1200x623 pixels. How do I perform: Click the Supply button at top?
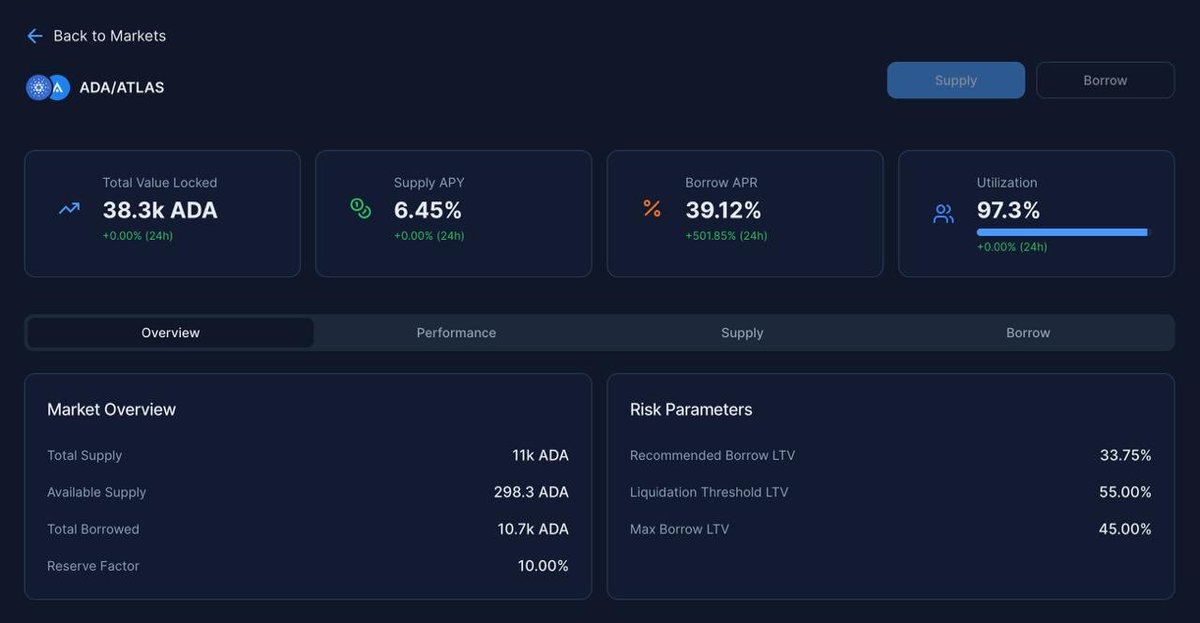[956, 80]
